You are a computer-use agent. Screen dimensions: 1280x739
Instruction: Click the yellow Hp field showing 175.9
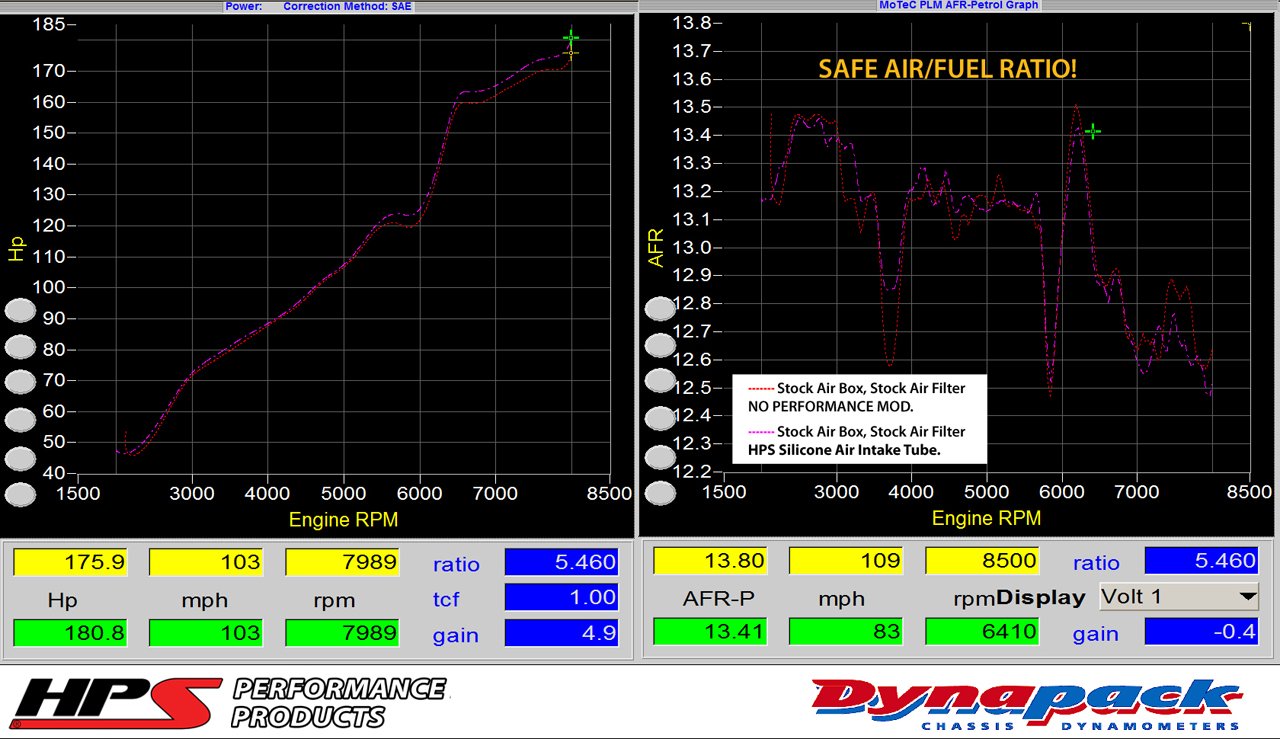(x=70, y=562)
